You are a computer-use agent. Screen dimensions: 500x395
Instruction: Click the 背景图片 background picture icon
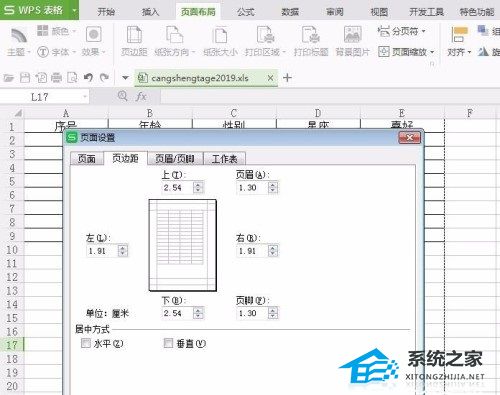(x=353, y=34)
